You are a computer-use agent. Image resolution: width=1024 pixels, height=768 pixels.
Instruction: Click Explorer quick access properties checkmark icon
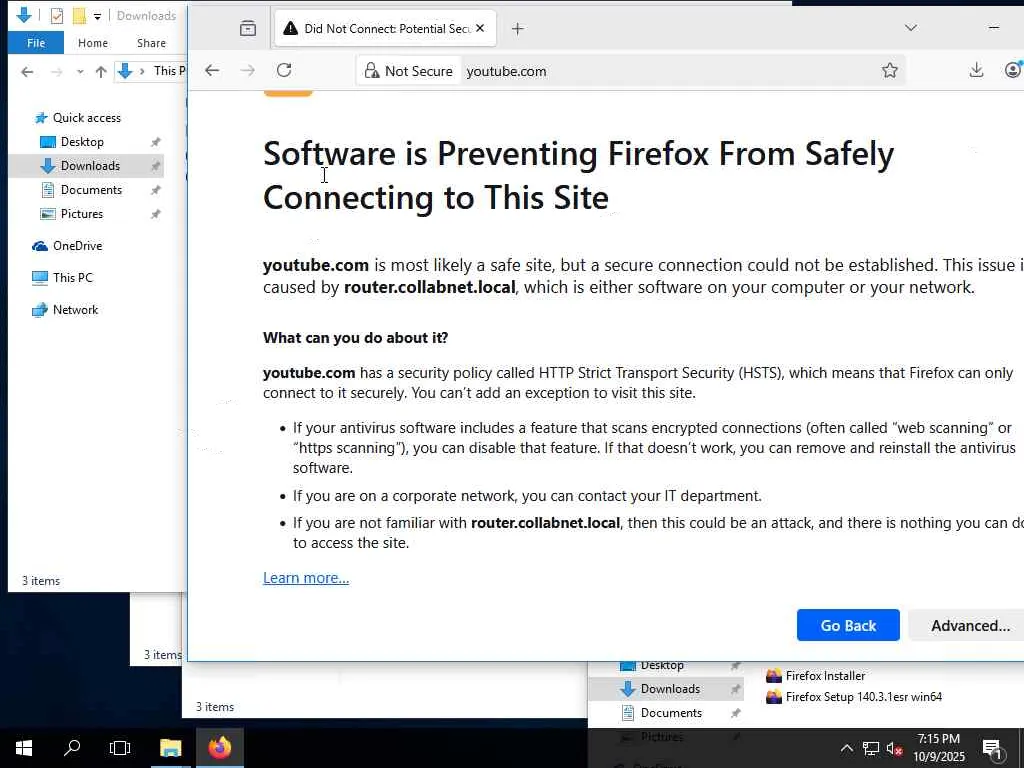point(57,16)
